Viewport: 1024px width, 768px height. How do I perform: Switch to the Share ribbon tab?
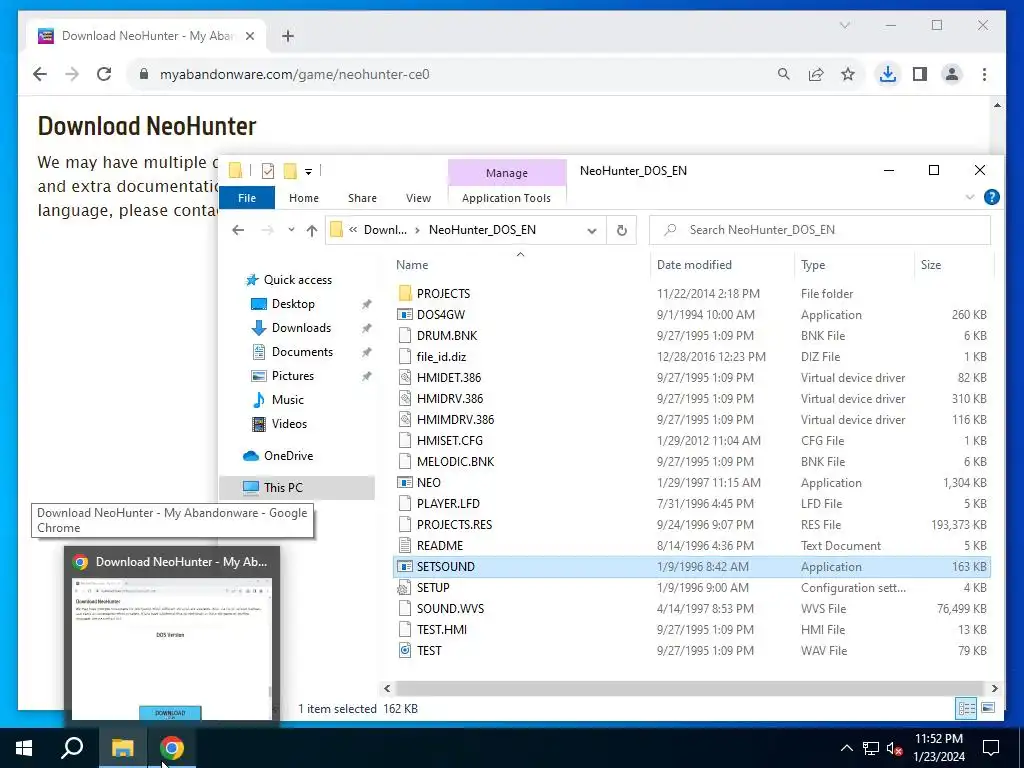[x=362, y=198]
